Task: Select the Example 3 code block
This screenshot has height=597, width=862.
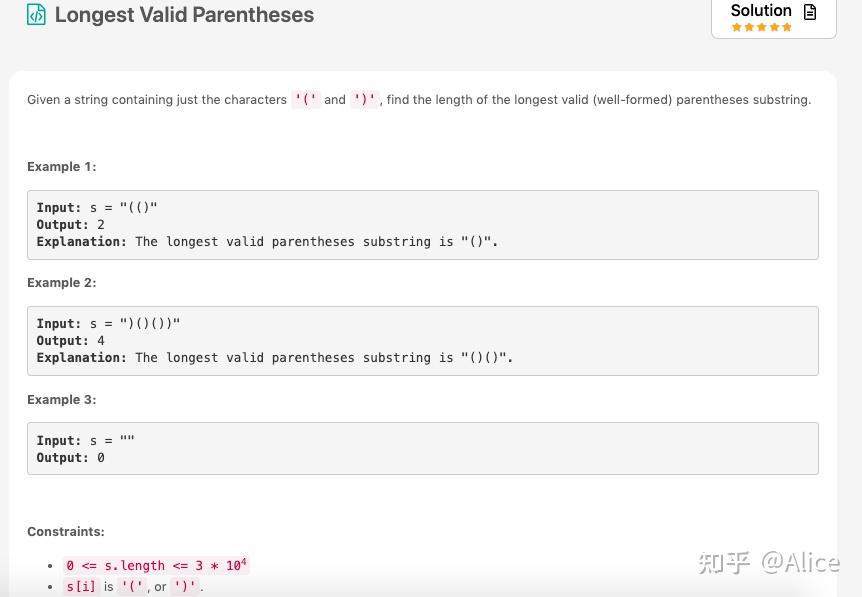Action: 422,448
